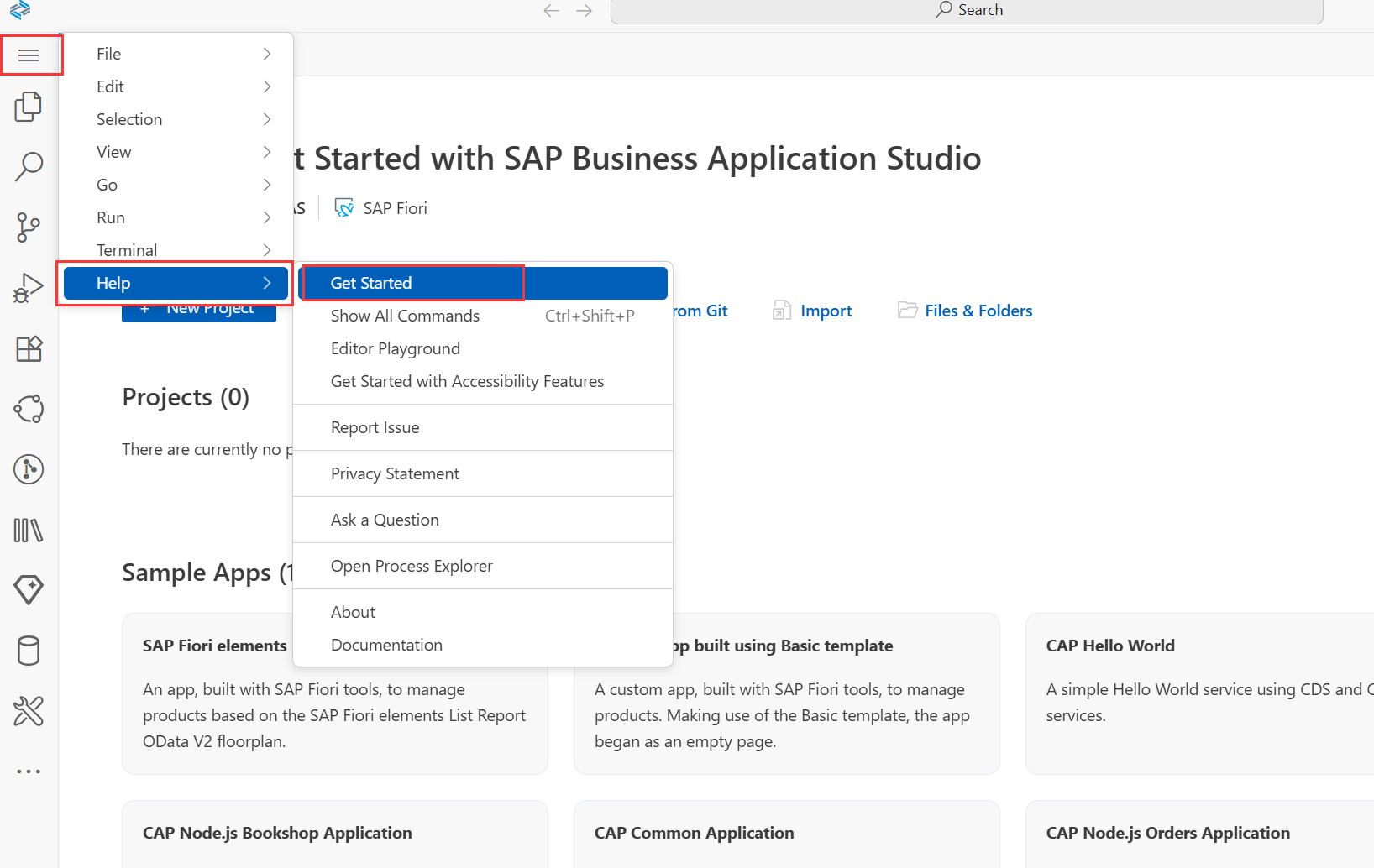The image size is (1374, 868).
Task: Choose Show All Commands
Action: point(483,316)
